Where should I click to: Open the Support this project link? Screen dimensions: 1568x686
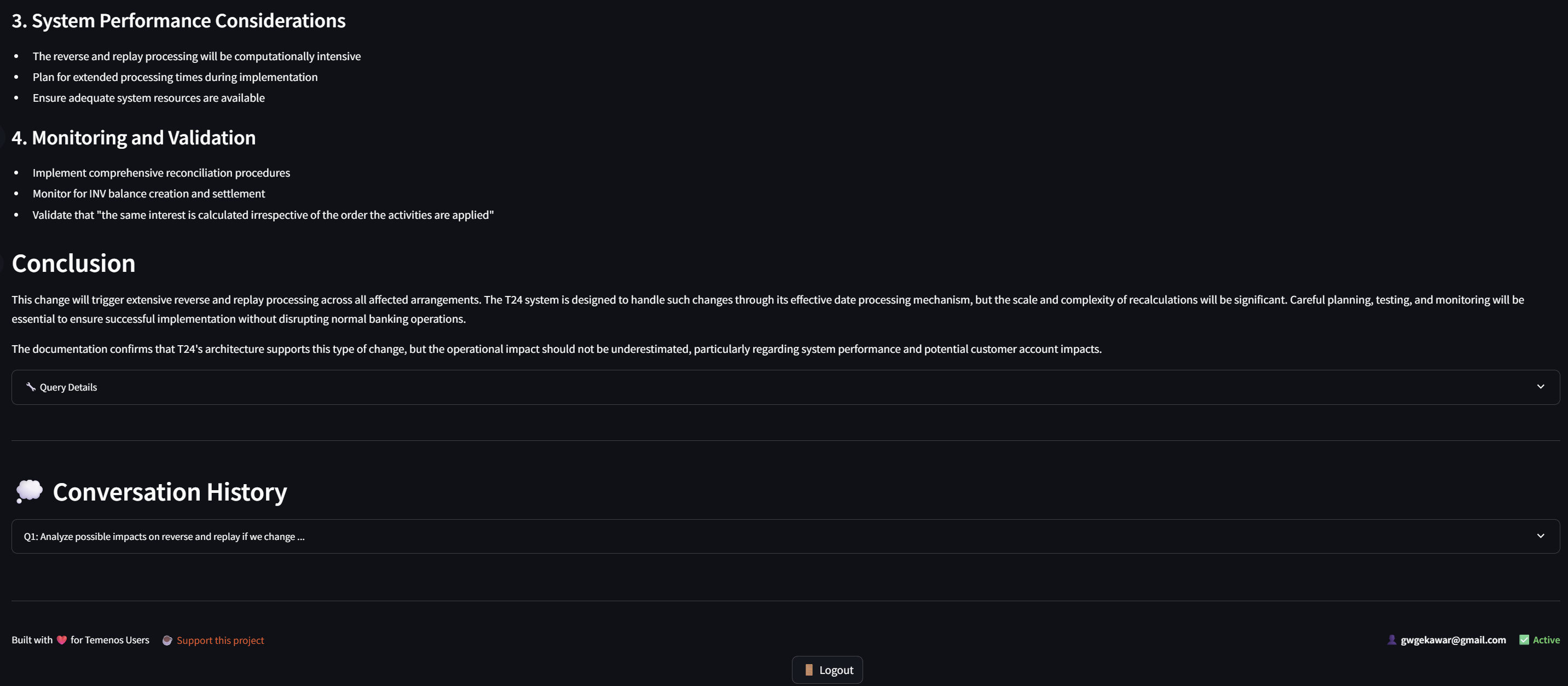[x=221, y=641]
